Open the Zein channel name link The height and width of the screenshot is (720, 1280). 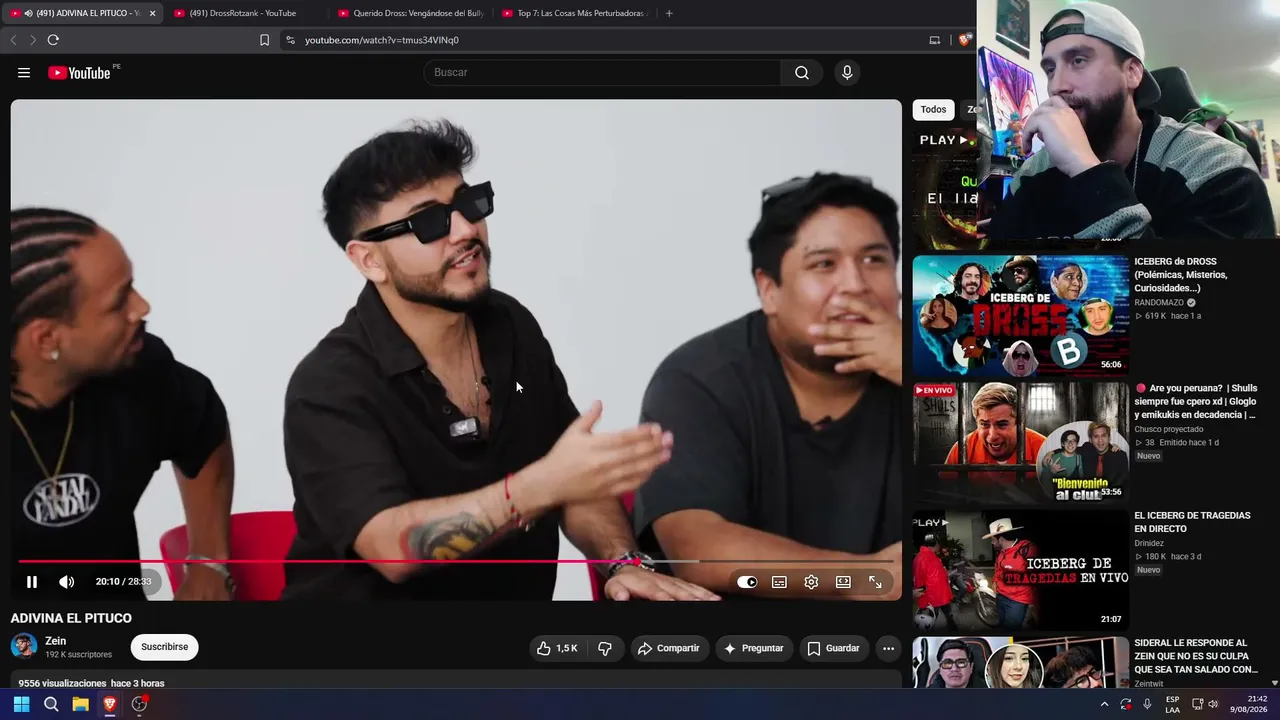(56, 641)
